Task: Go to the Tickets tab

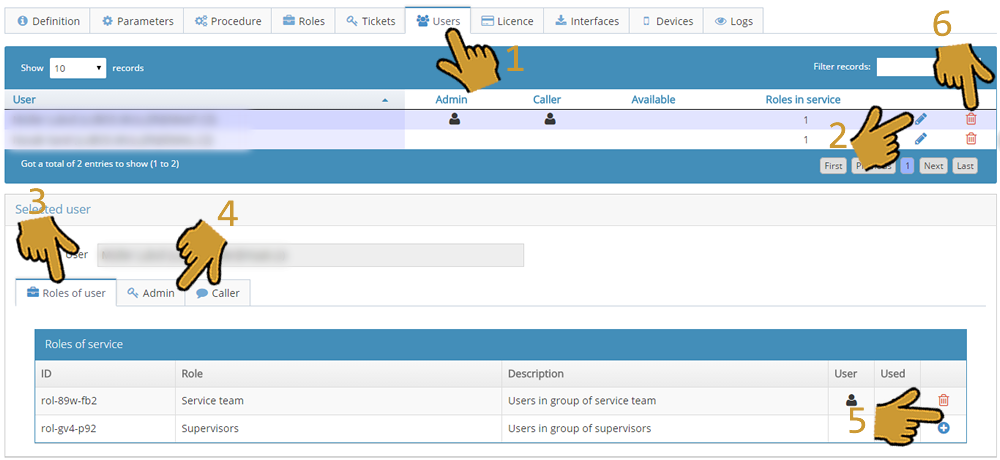Action: pyautogui.click(x=370, y=21)
